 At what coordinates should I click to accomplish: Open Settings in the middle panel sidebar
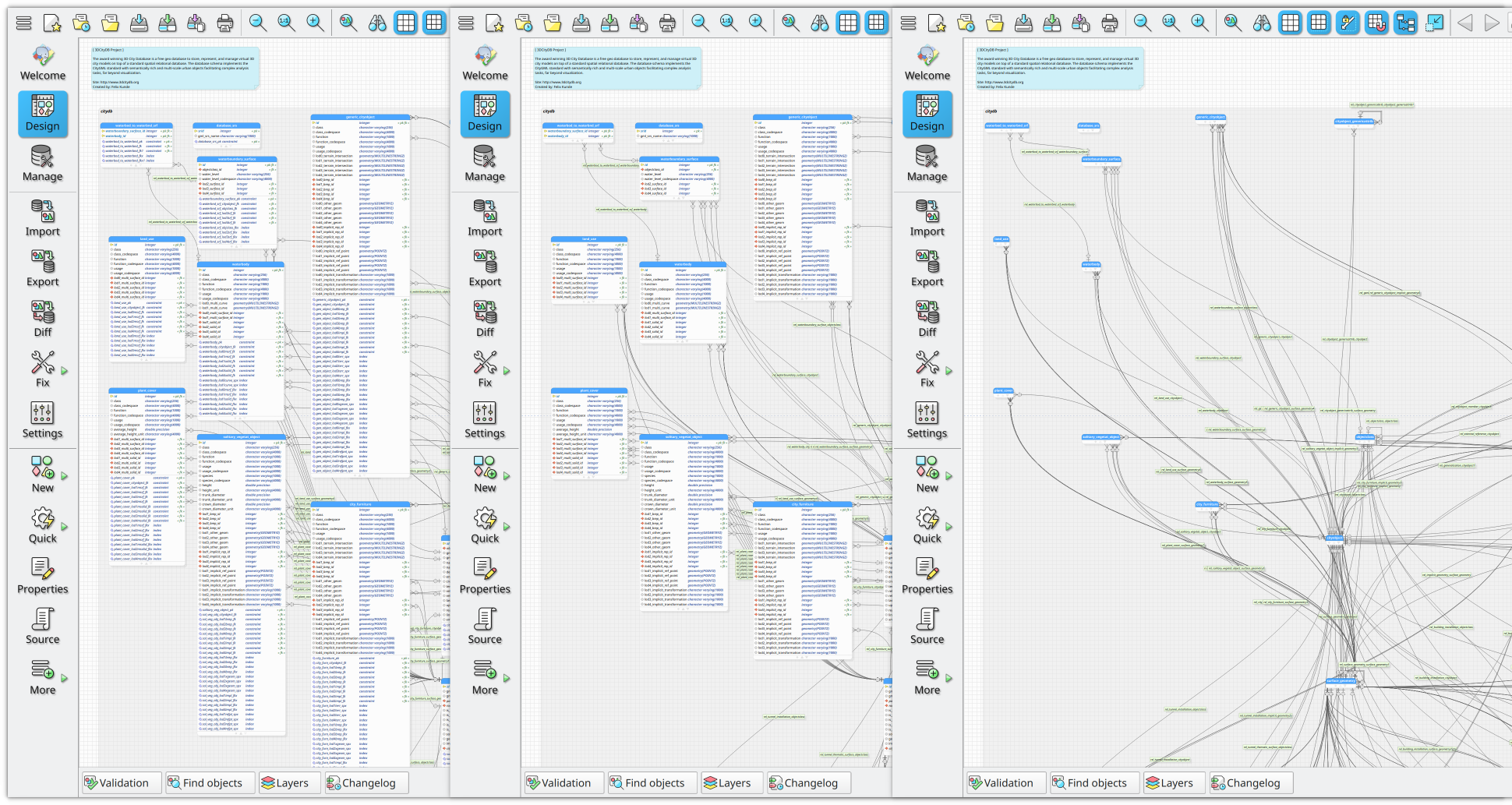point(485,421)
